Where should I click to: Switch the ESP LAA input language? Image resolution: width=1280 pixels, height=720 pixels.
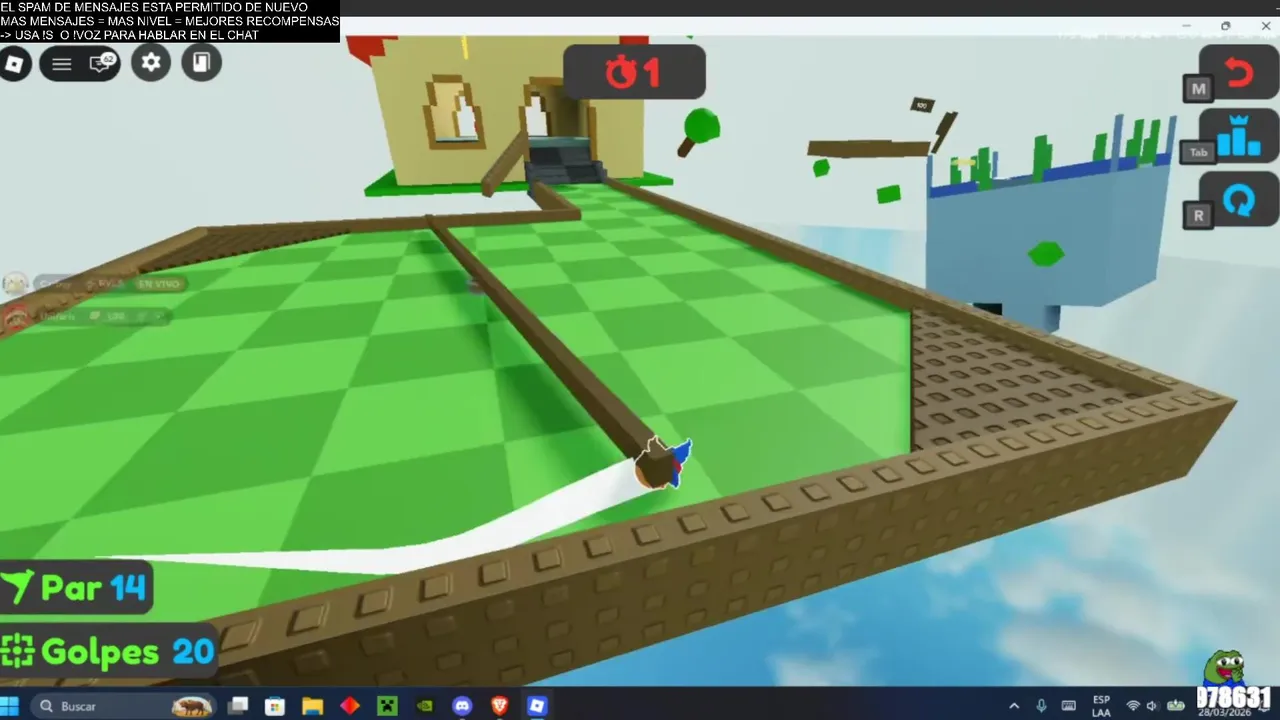pos(1101,706)
